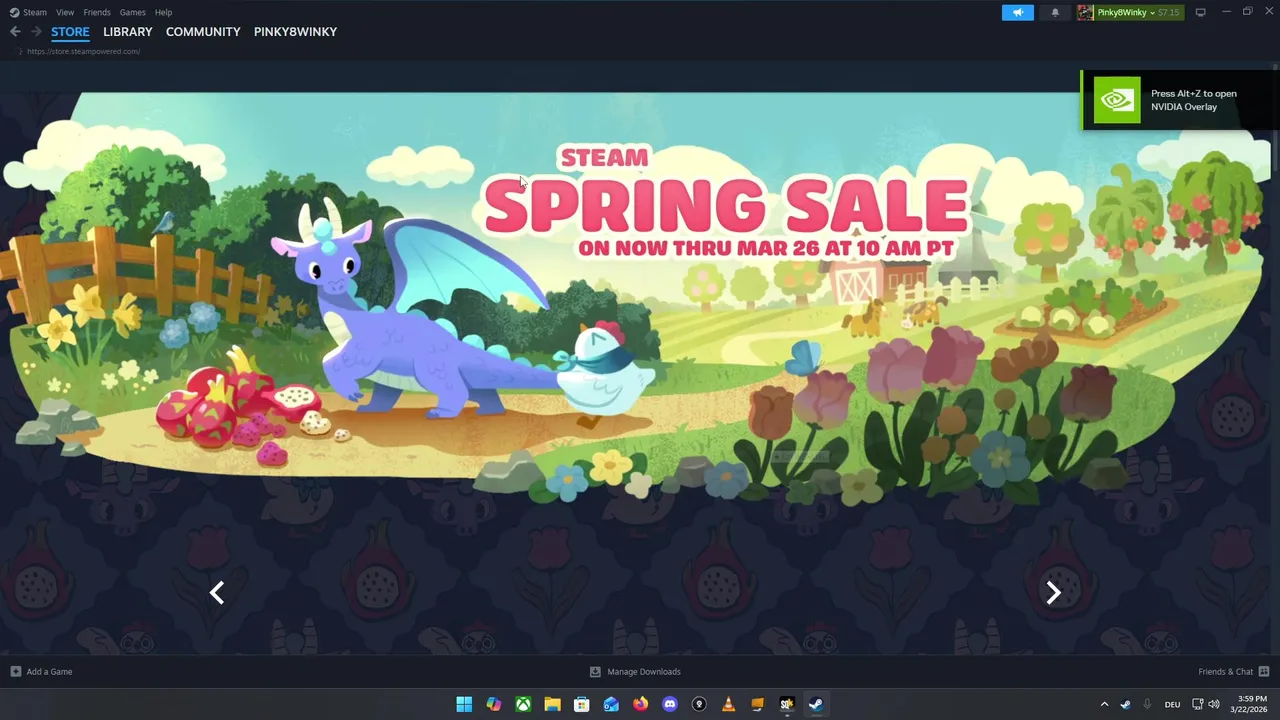The width and height of the screenshot is (1280, 720).
Task: Click the Steam taskbar icon
Action: tap(816, 704)
